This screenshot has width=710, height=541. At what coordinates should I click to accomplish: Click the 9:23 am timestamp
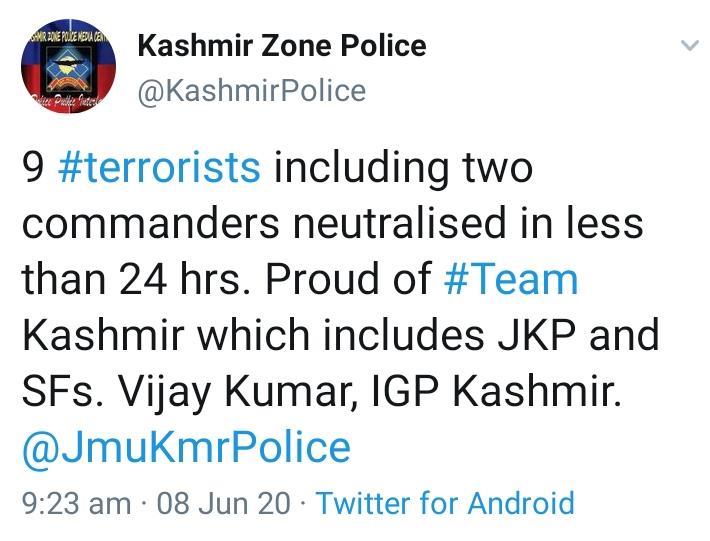(x=77, y=503)
